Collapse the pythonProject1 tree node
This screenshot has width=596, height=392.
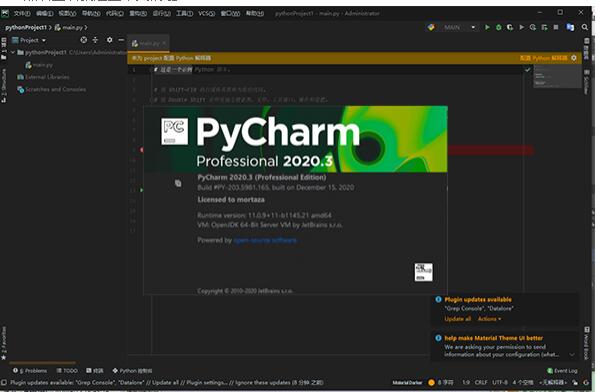tap(13, 52)
